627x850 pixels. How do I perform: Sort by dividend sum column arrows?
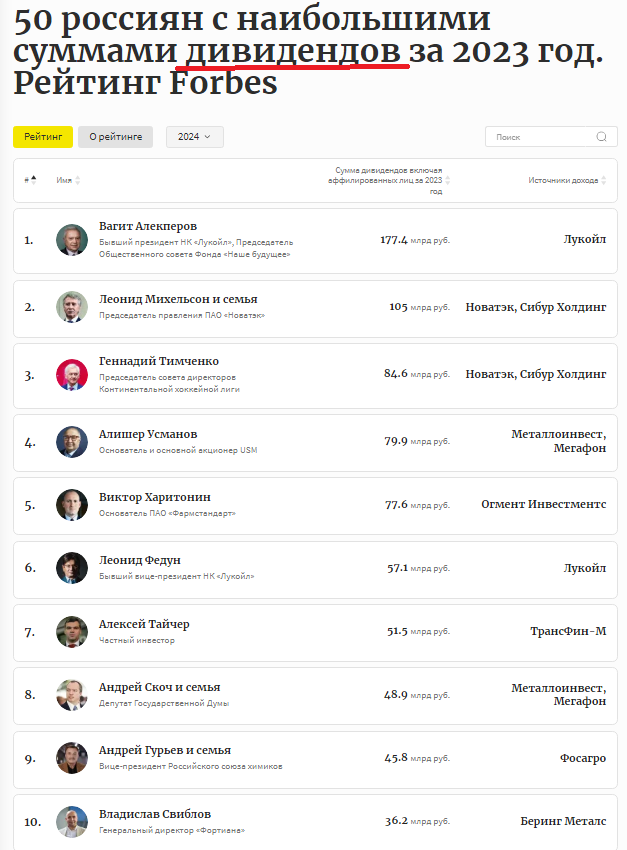[x=448, y=180]
